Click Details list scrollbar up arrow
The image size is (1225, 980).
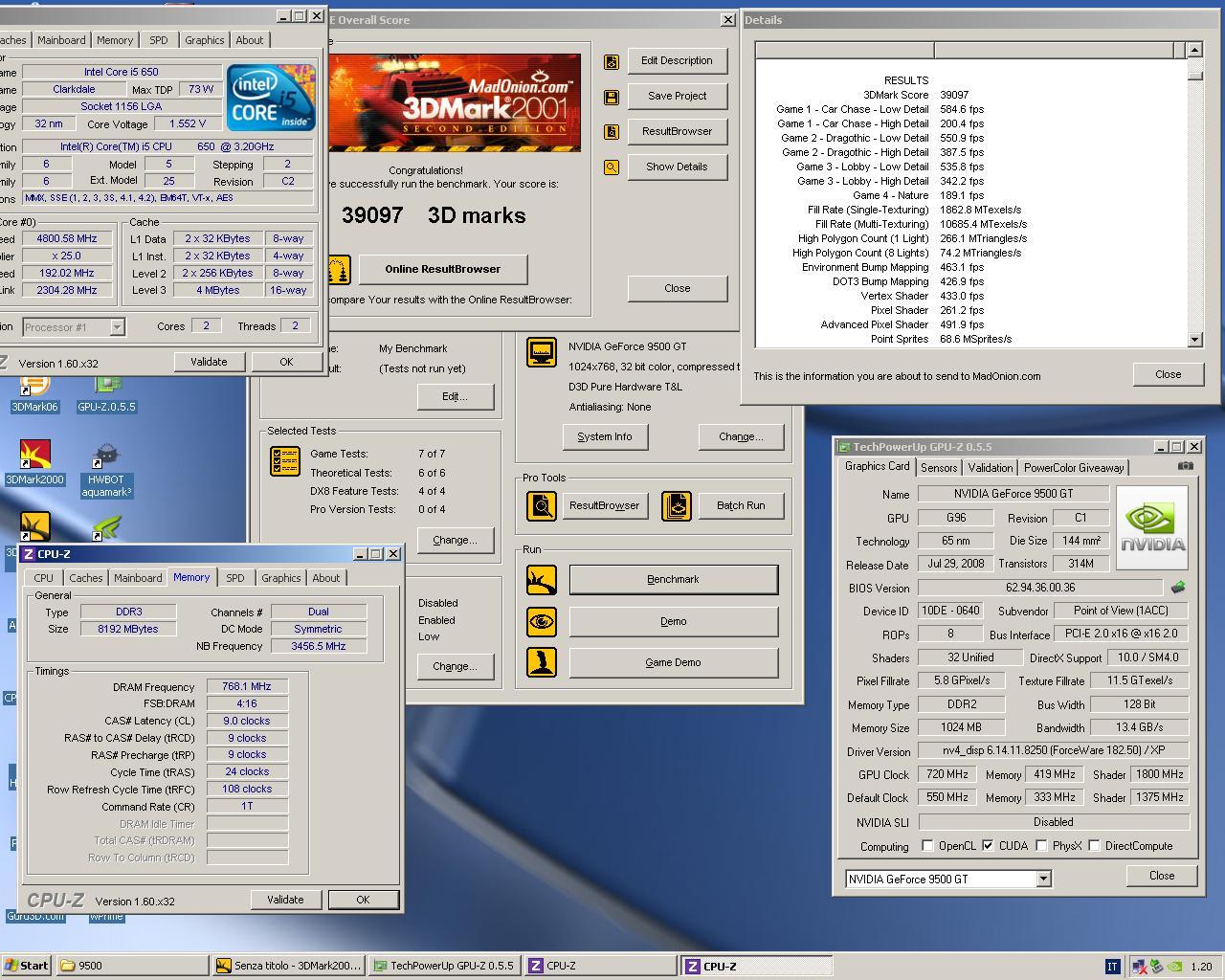[1194, 50]
